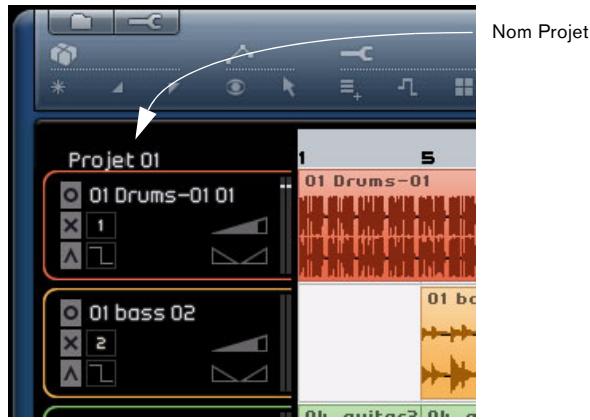Click channel number 1 box on Drums track
The height and width of the screenshot is (420, 590).
[x=101, y=225]
